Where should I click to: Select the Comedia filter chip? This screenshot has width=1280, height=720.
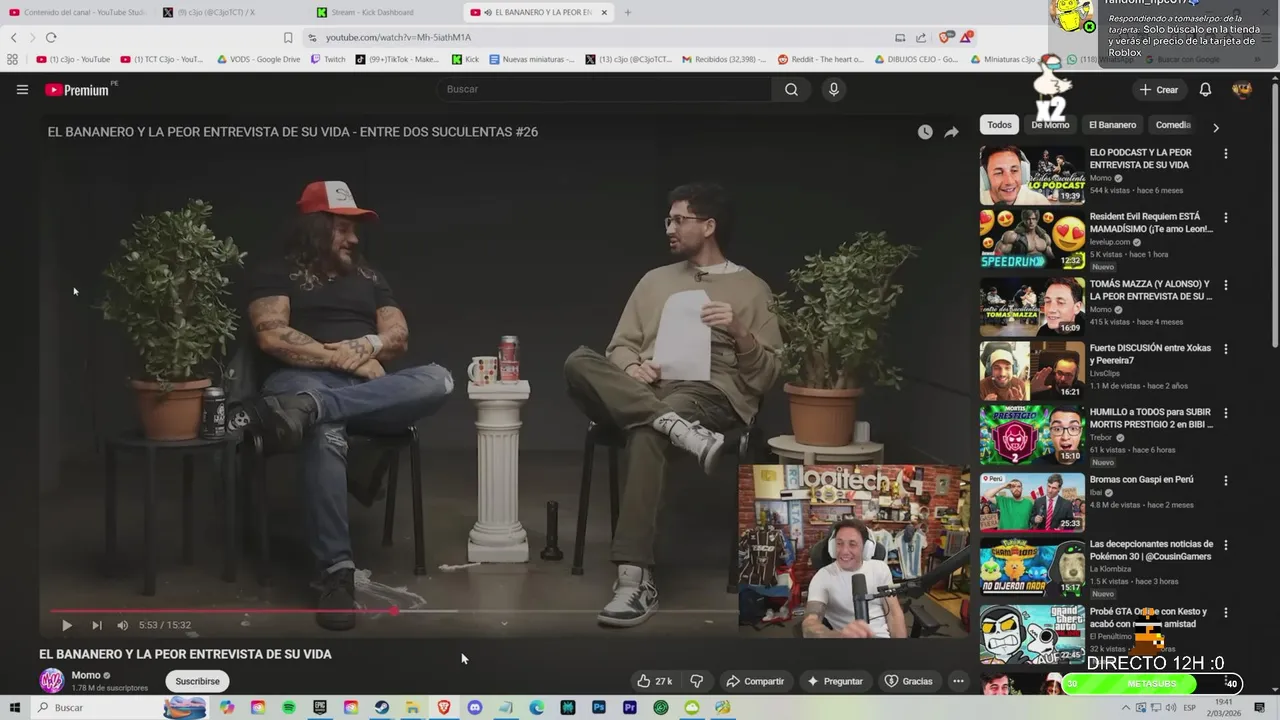point(1173,125)
